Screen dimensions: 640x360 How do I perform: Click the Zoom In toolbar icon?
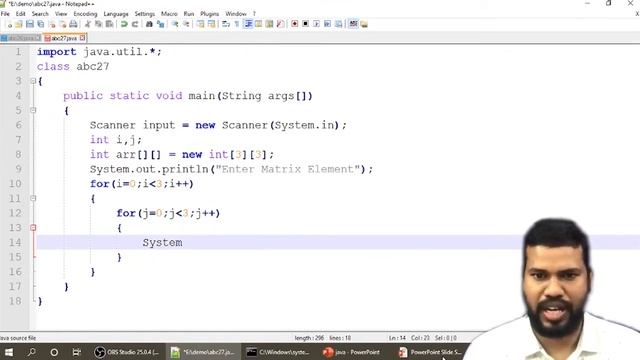[x=175, y=24]
